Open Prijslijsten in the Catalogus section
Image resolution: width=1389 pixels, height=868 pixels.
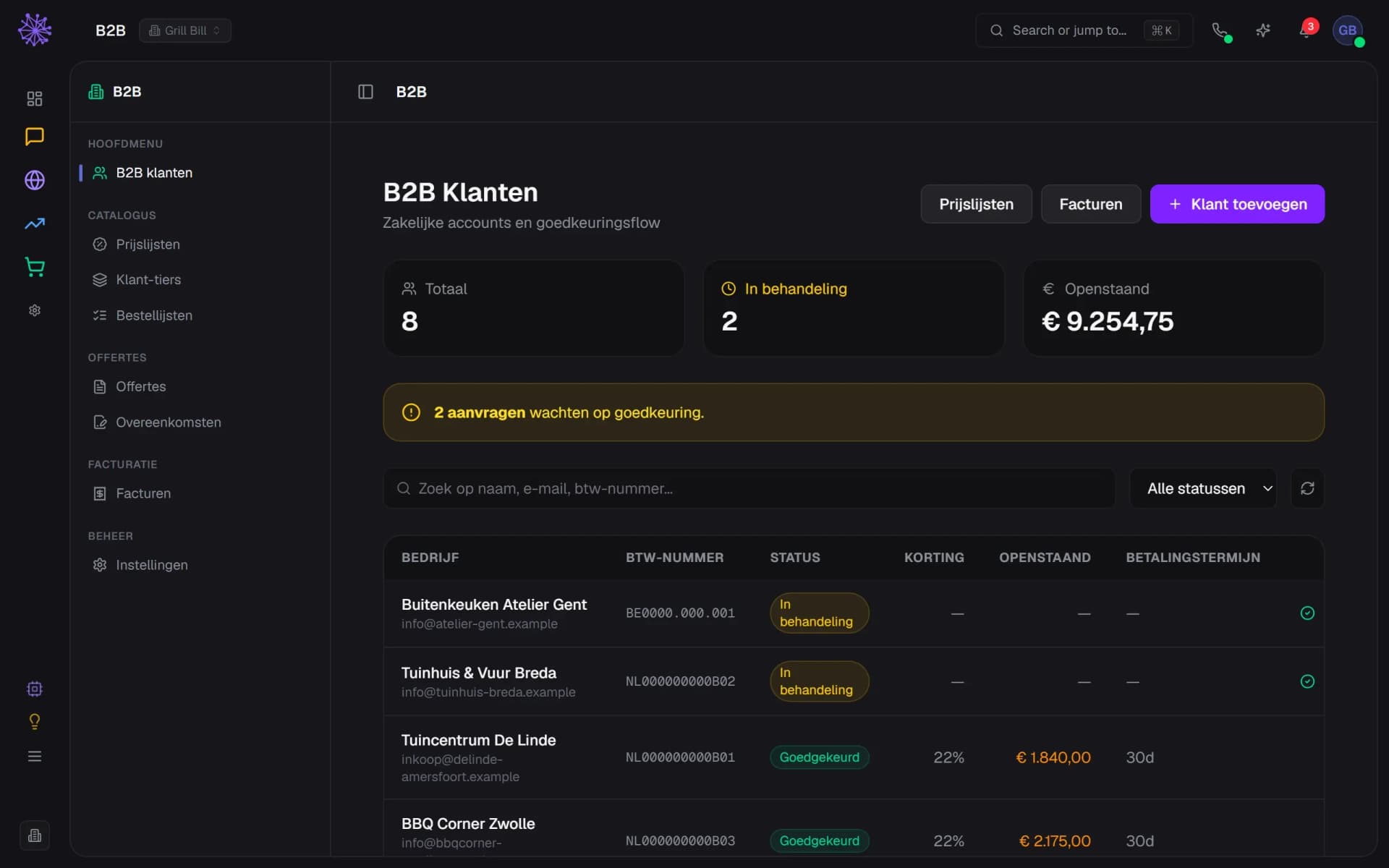click(200, 244)
